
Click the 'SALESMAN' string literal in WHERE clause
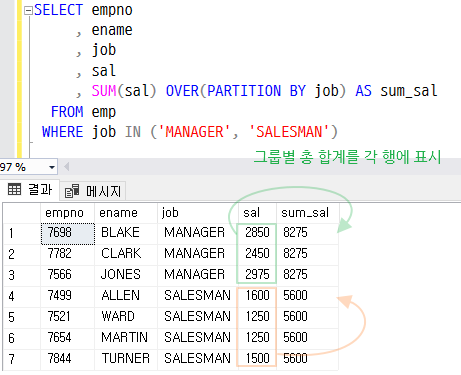[289, 132]
